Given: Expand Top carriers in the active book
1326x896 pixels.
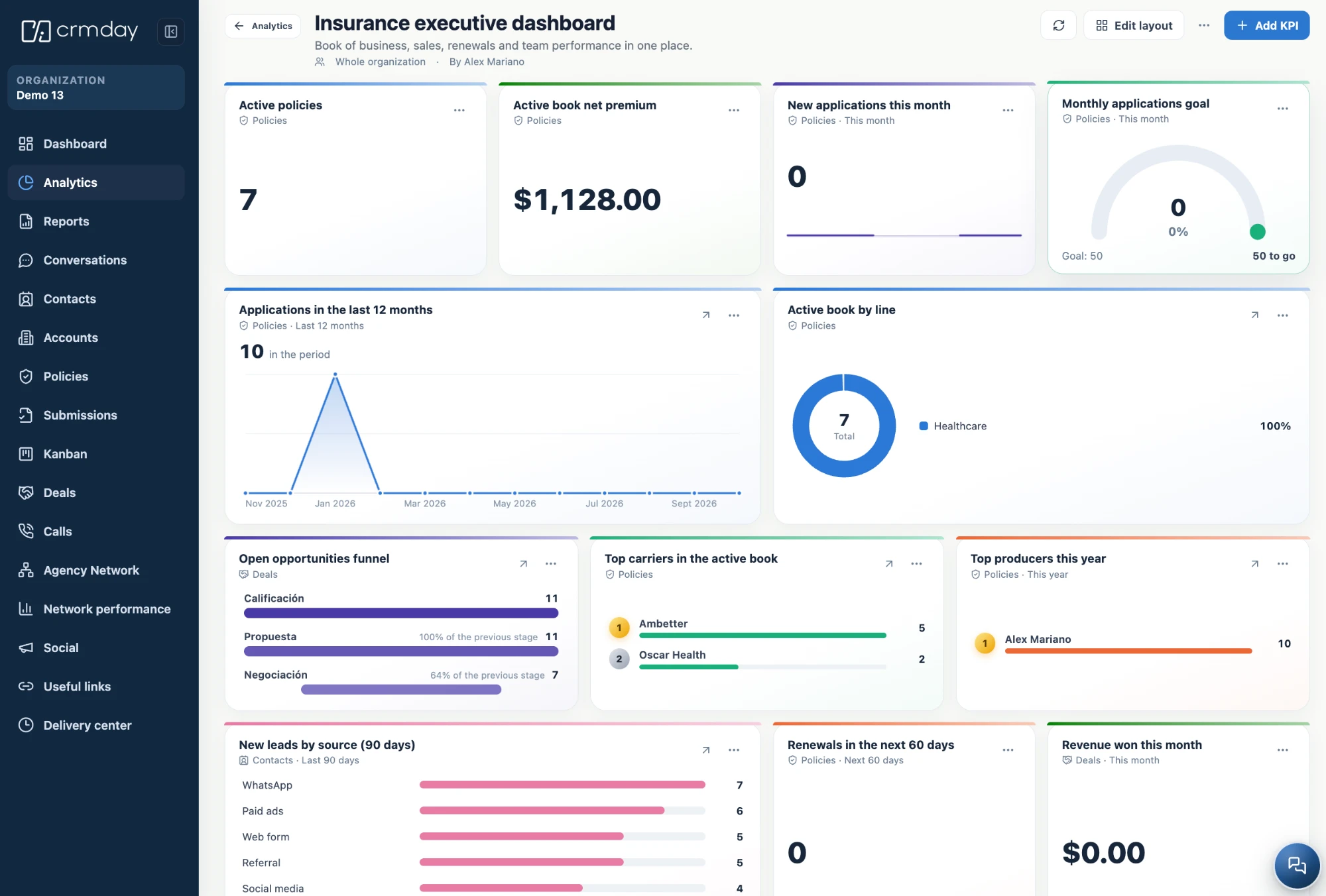Looking at the screenshot, I should [x=889, y=564].
